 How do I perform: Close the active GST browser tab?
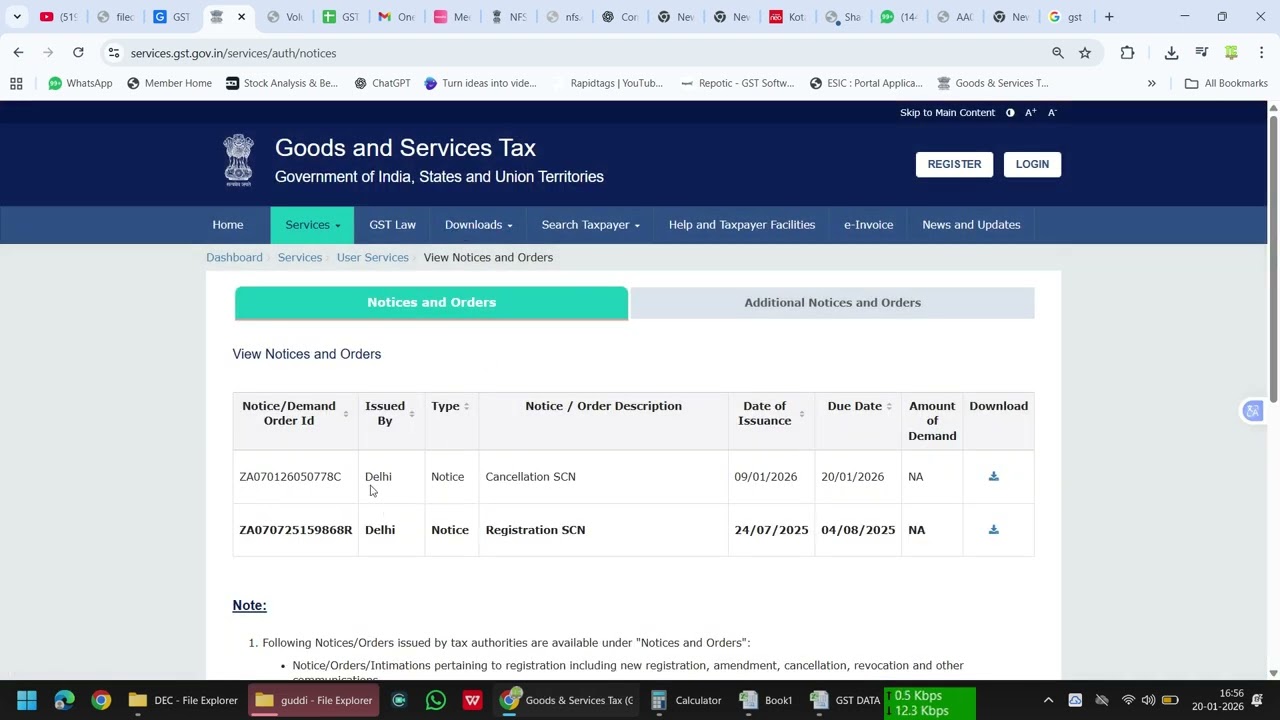241,17
